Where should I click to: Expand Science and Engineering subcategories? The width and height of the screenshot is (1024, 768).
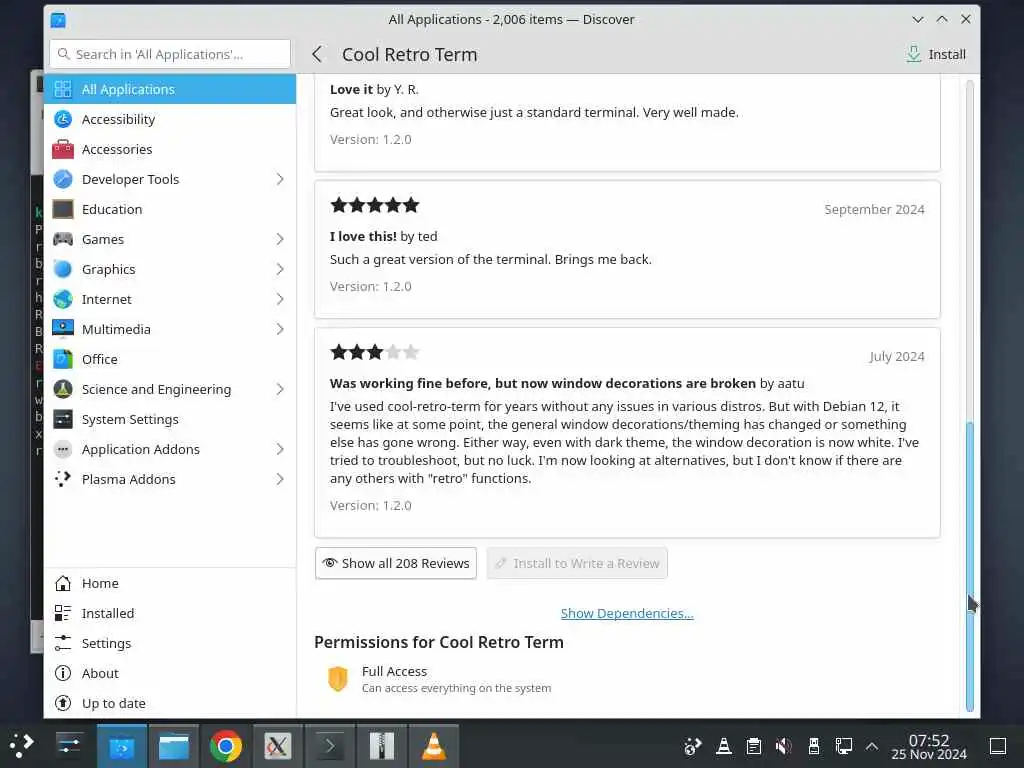pyautogui.click(x=280, y=389)
